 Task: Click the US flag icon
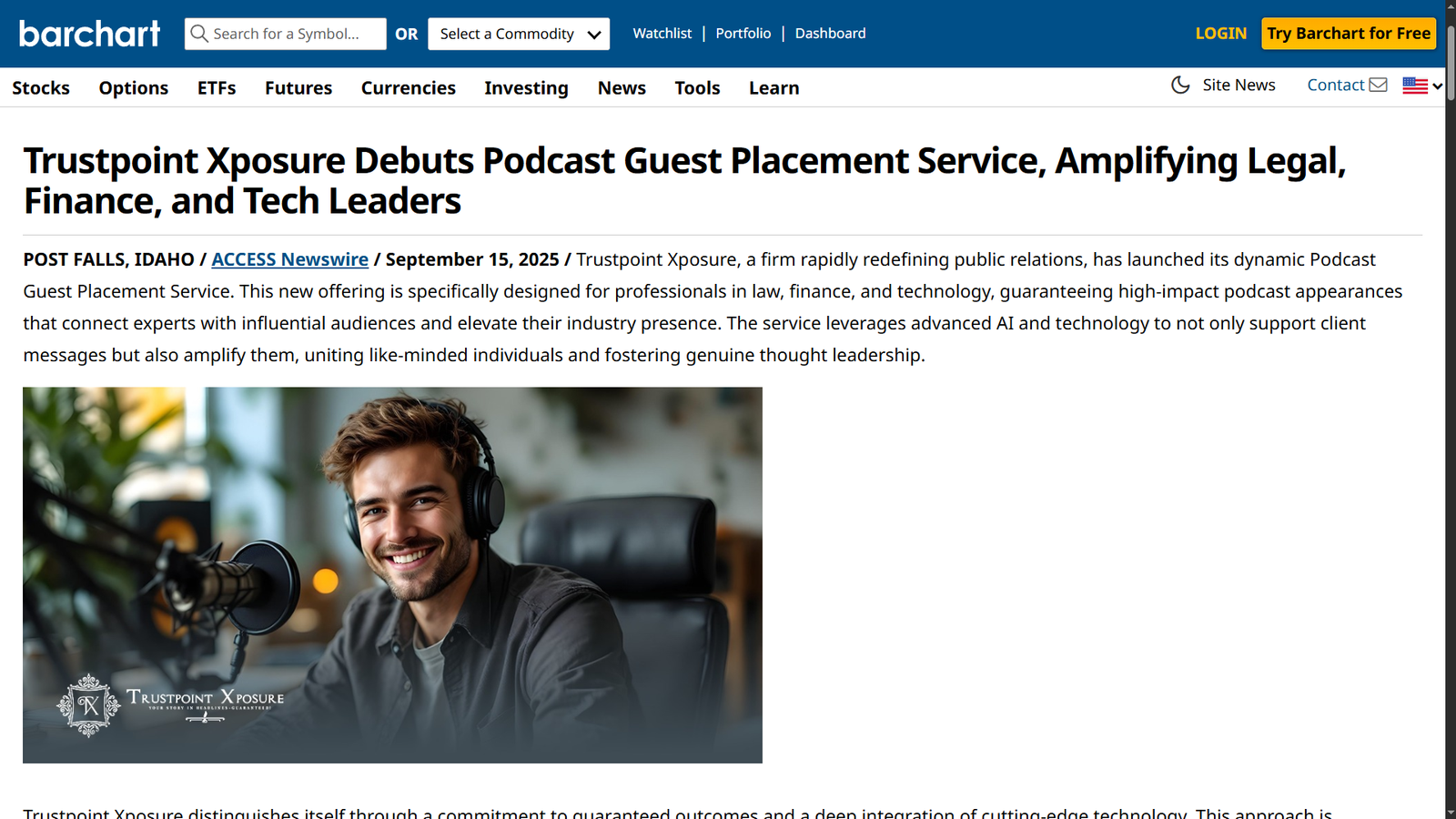[1414, 86]
